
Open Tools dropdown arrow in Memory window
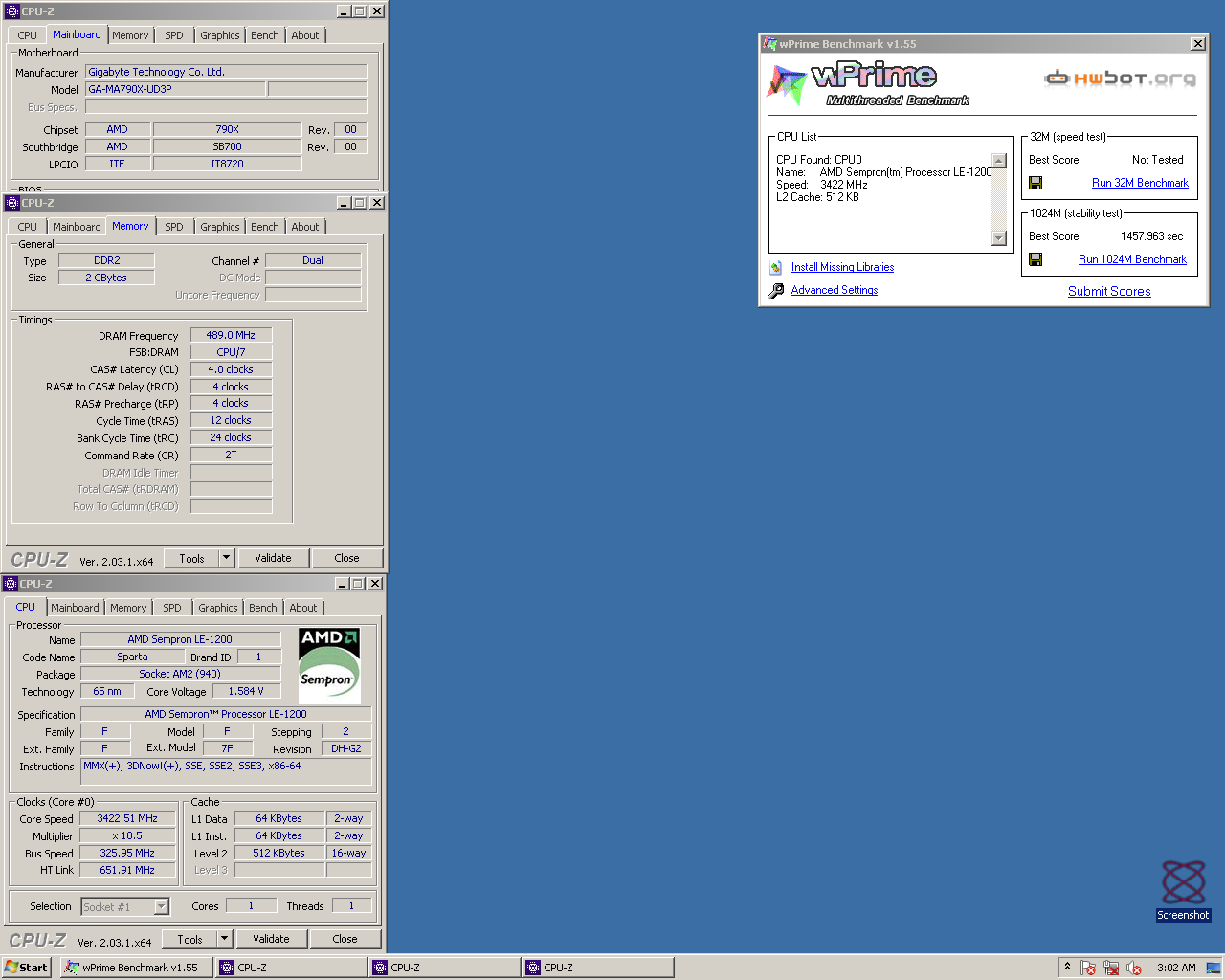pos(227,558)
